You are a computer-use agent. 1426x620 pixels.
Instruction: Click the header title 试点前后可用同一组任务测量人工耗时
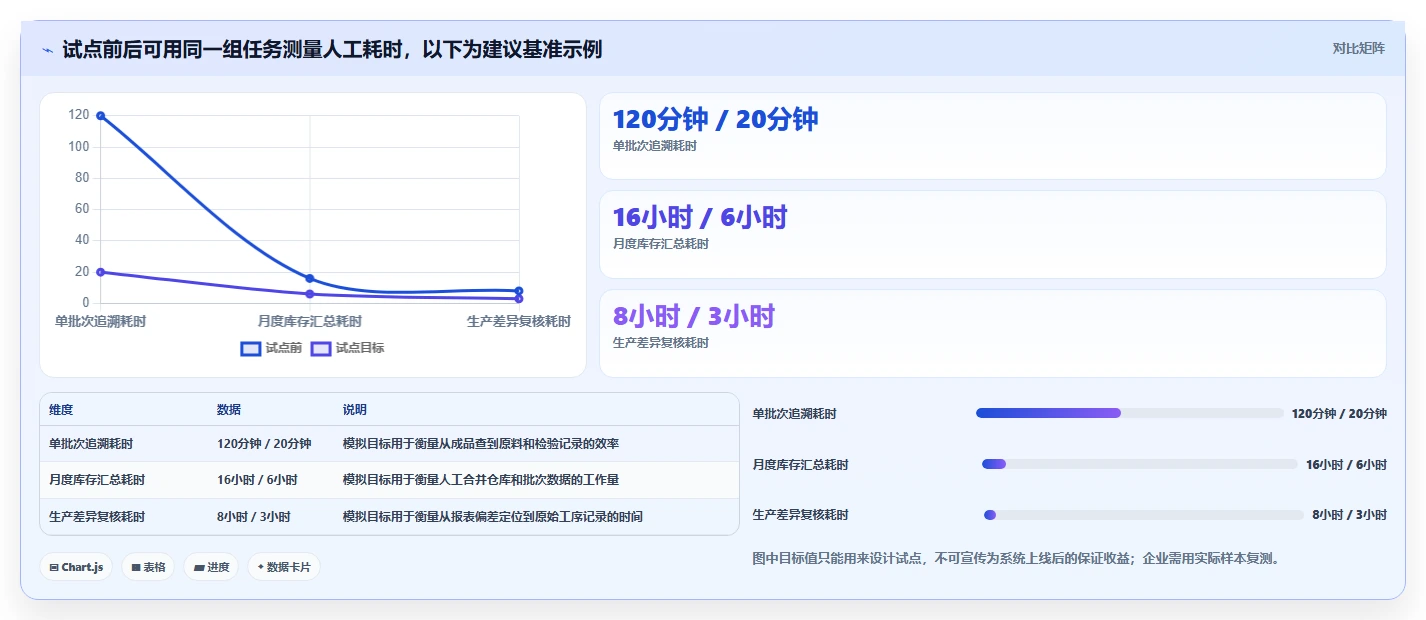click(x=332, y=49)
